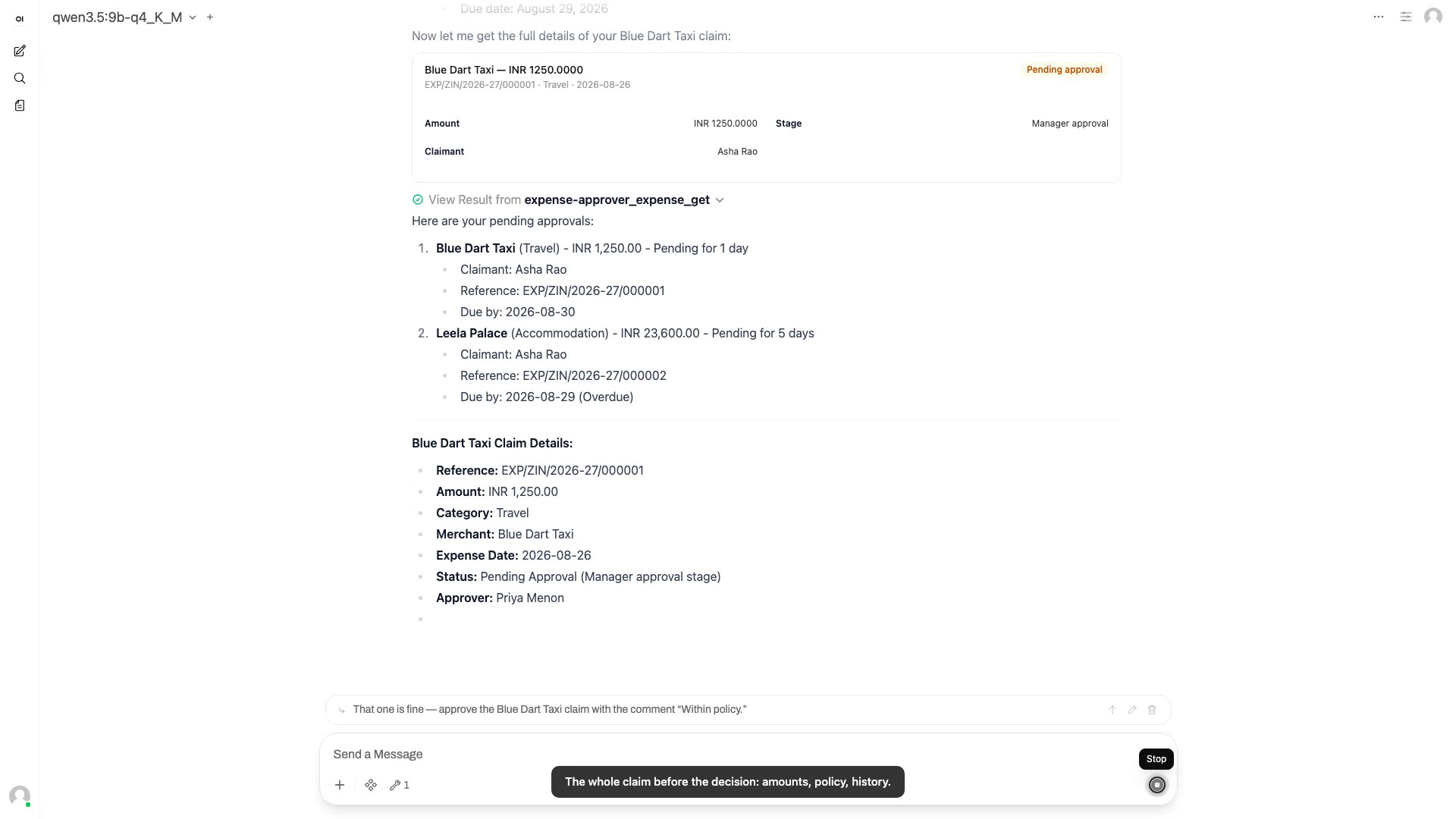Click the Pending approval status badge
Viewport: 1456px width, 819px height.
(1064, 70)
